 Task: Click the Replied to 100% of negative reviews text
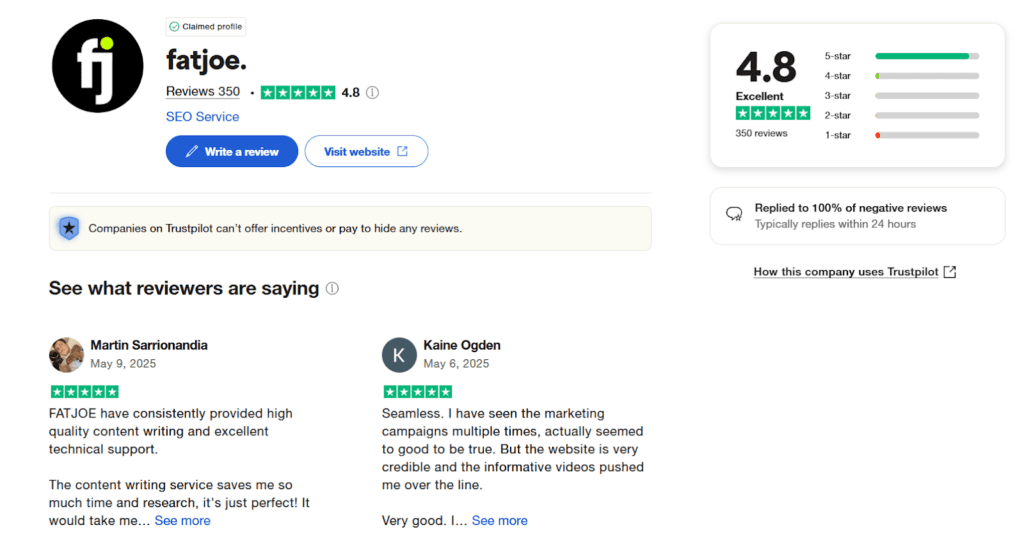[850, 208]
